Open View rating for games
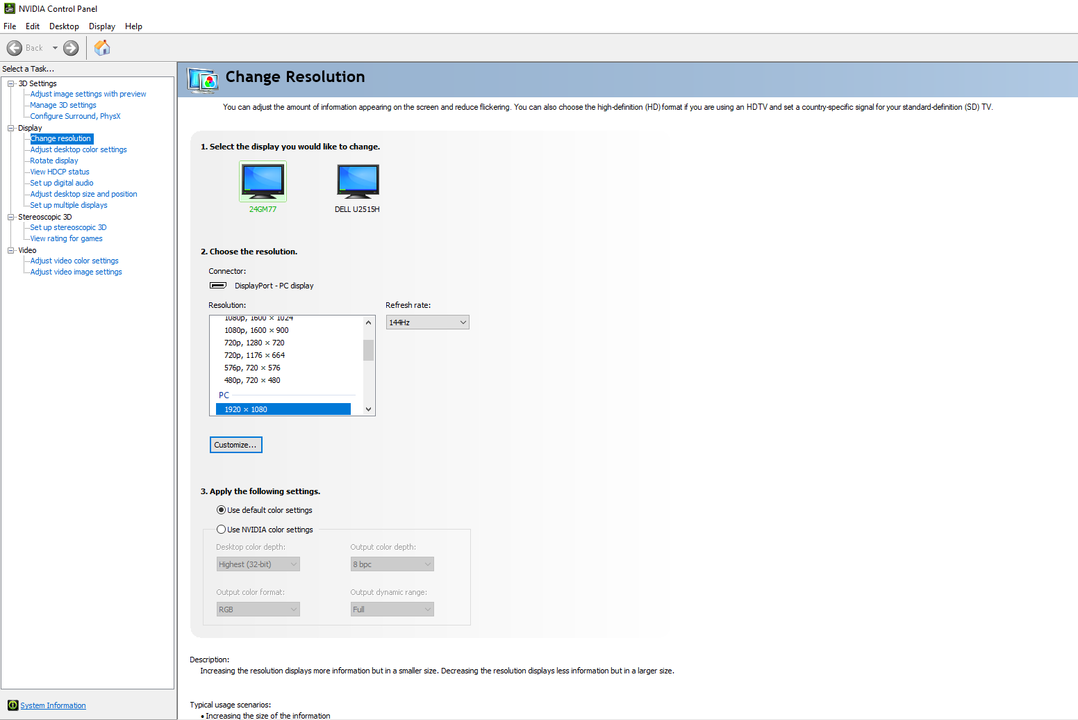Screen dimensions: 1078x720 (x=66, y=239)
